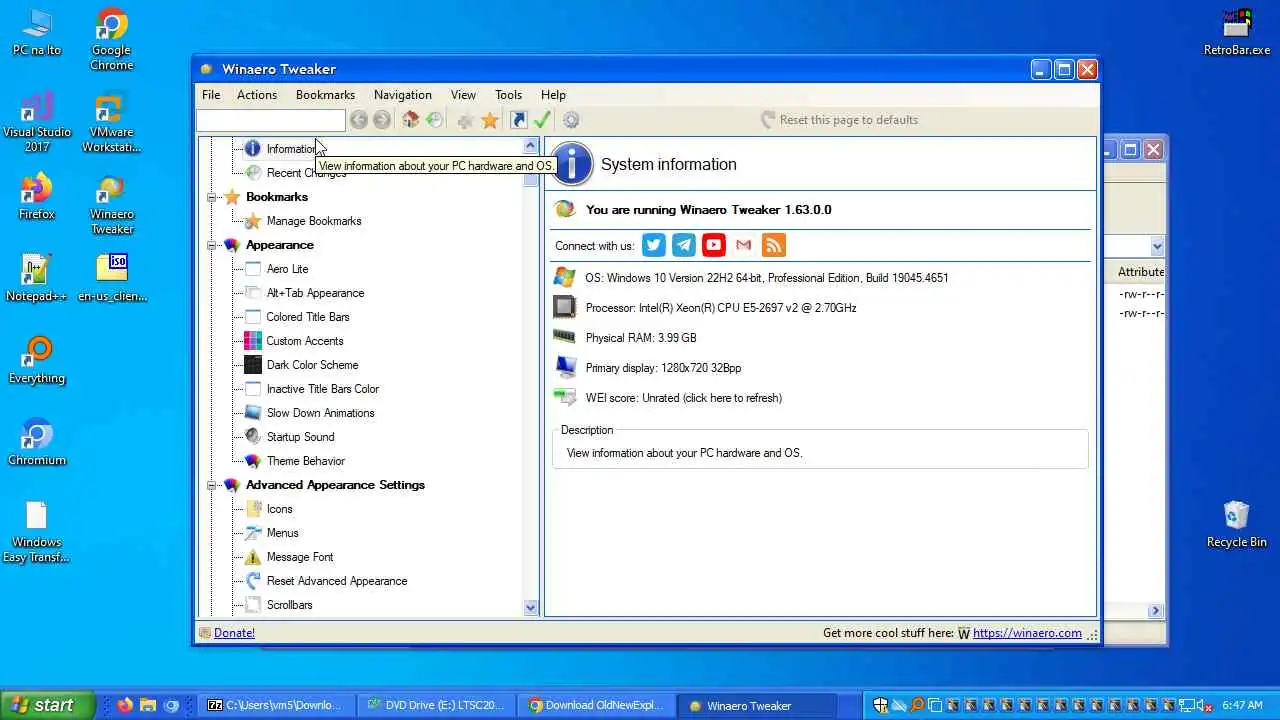Screen dimensions: 1280x720
Task: Click the Chromium desktop icon
Action: (x=37, y=442)
